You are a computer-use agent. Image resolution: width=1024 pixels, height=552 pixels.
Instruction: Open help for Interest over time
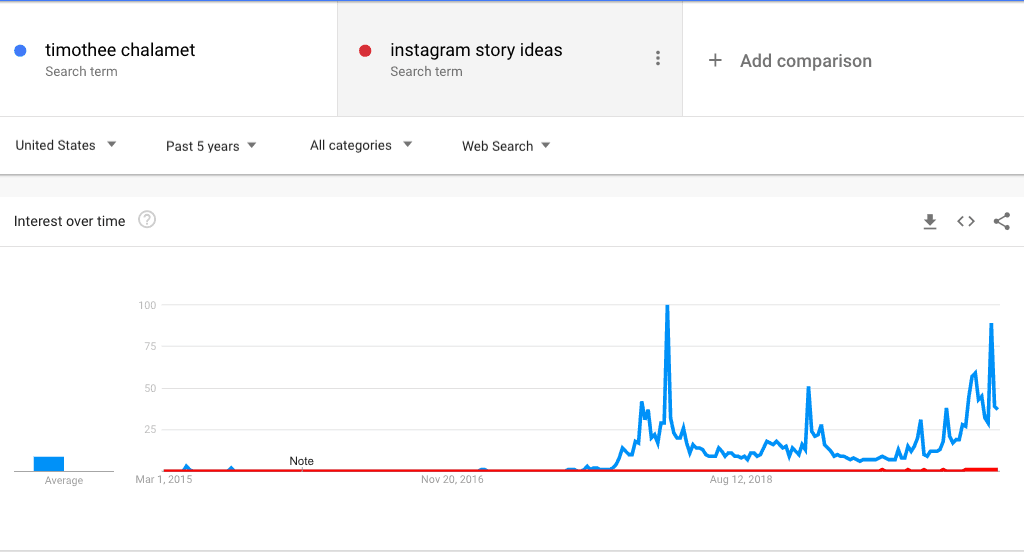point(147,219)
